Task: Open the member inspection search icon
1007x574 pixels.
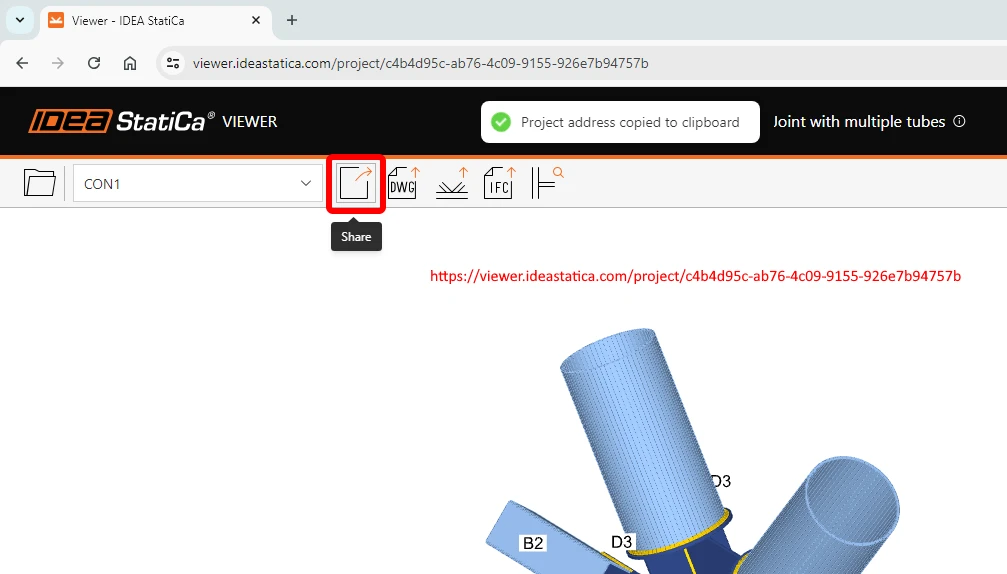Action: pos(547,183)
